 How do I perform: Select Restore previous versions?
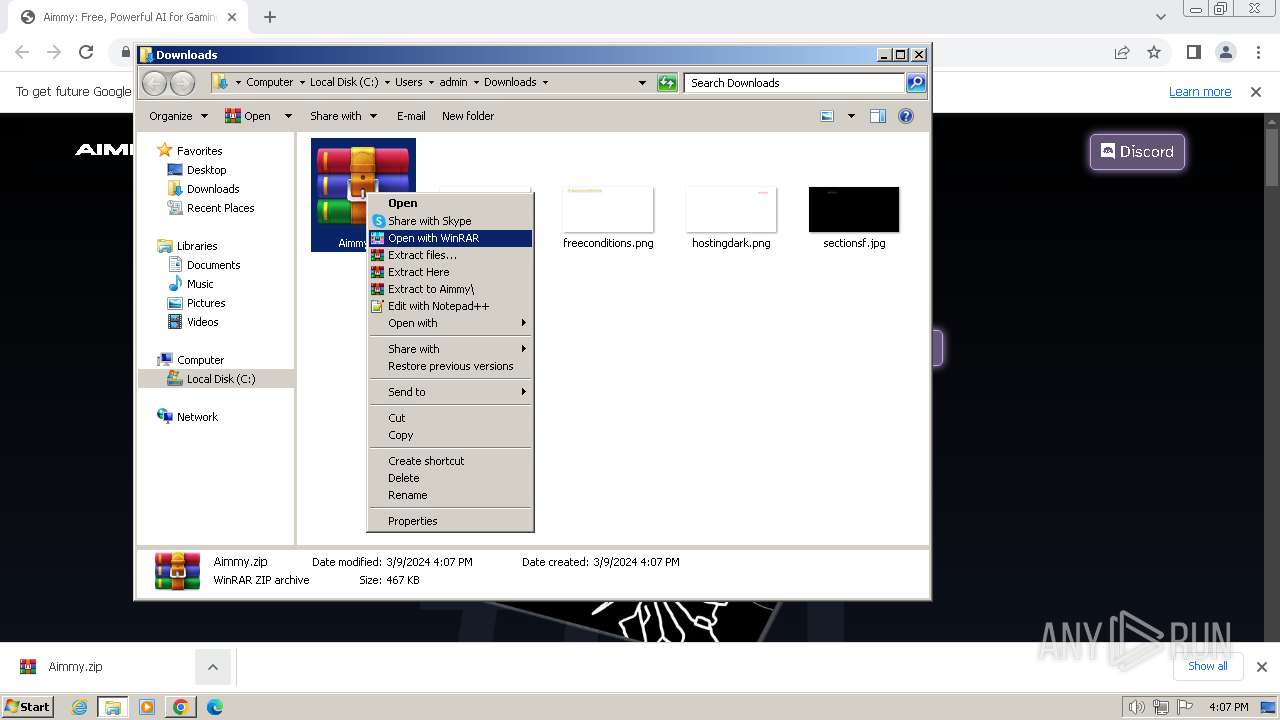(450, 366)
